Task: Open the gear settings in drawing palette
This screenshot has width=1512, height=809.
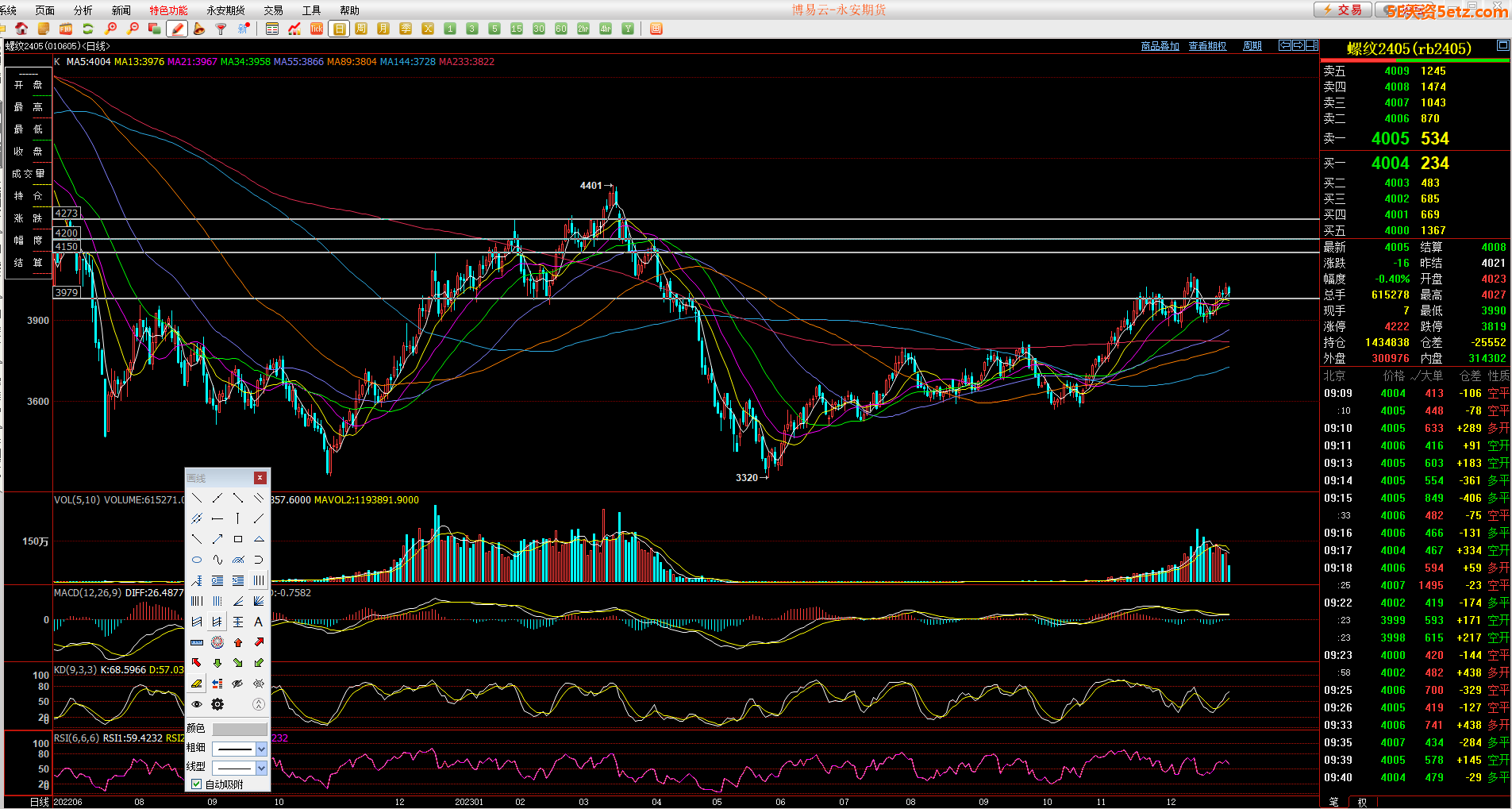Action: (x=217, y=704)
